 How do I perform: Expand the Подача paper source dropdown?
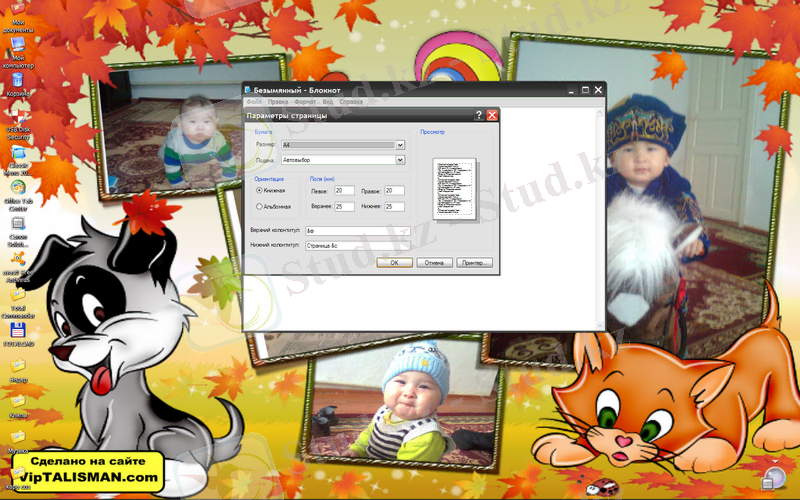(400, 160)
